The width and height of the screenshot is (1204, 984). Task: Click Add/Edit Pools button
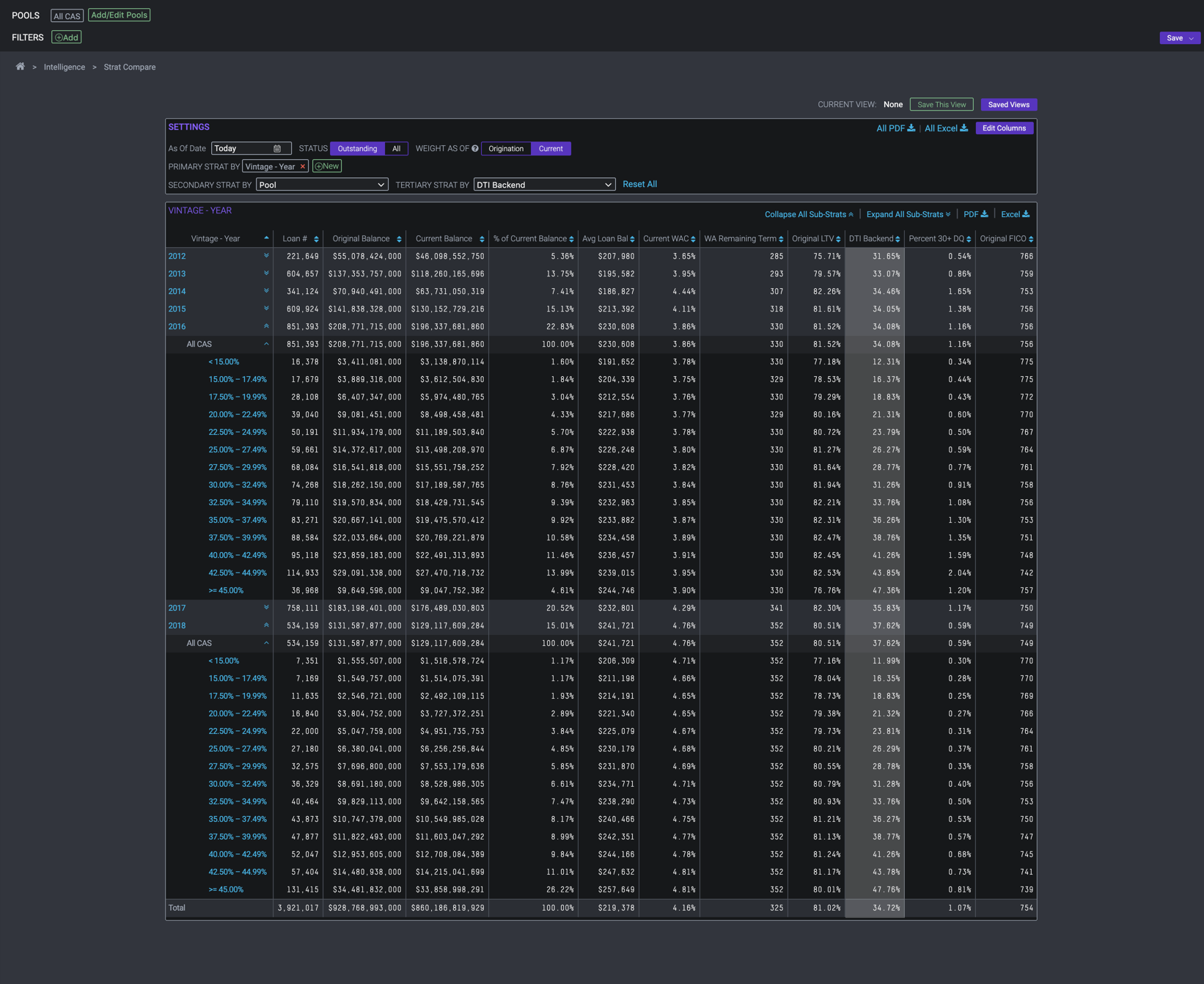tap(119, 15)
